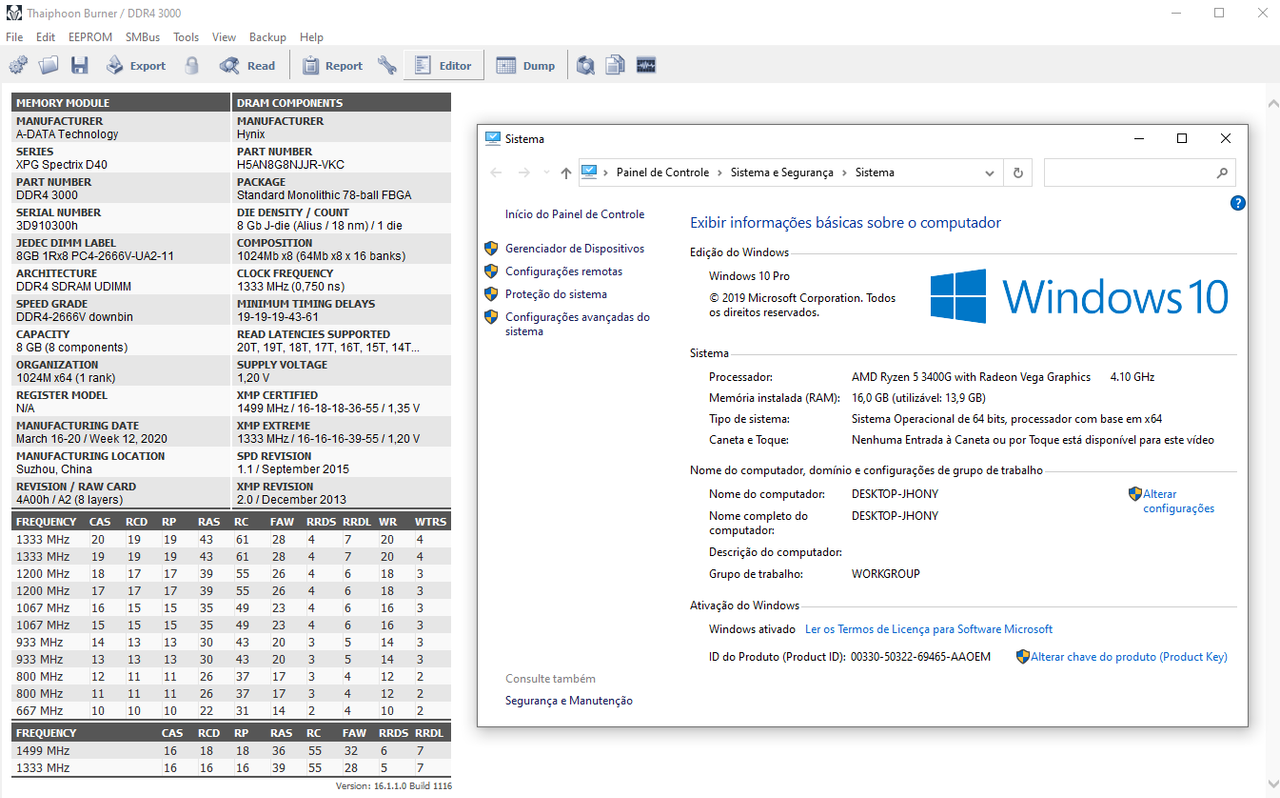This screenshot has height=798, width=1280.
Task: Click the padlock write-protection icon
Action: point(191,66)
